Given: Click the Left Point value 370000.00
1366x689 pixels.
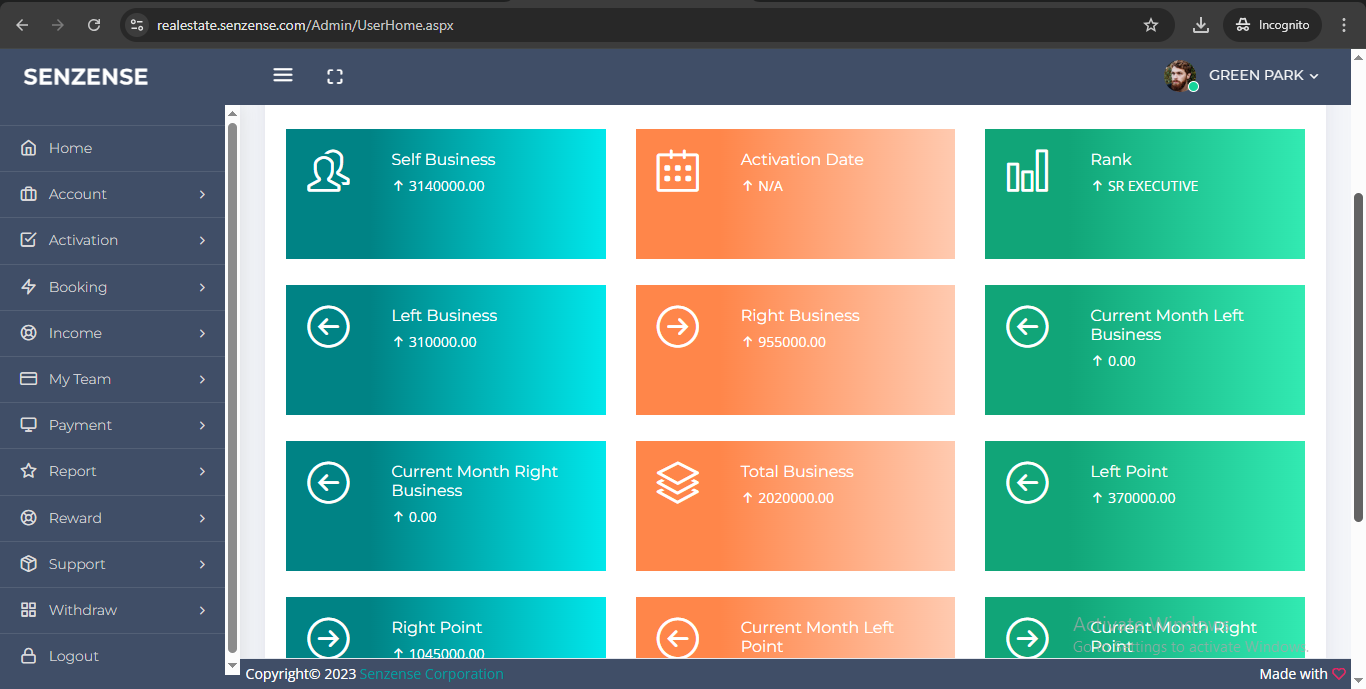Looking at the screenshot, I should 1142,498.
